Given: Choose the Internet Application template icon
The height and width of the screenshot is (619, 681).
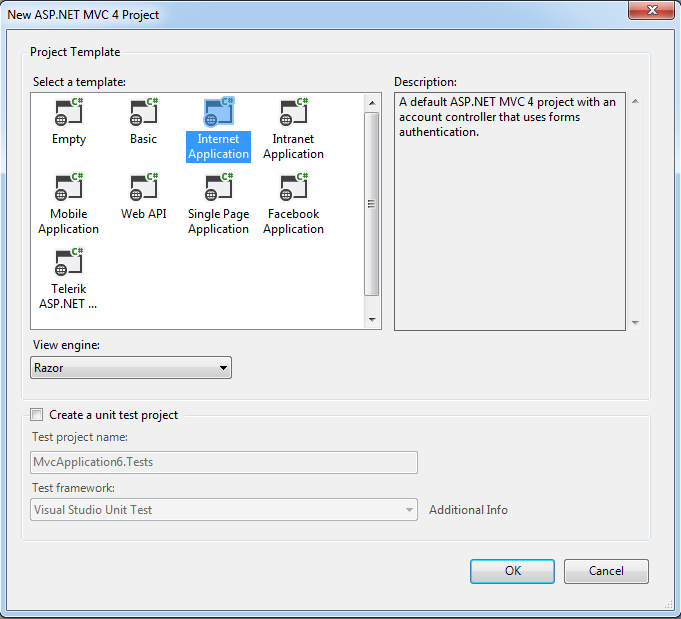Looking at the screenshot, I should tap(219, 112).
